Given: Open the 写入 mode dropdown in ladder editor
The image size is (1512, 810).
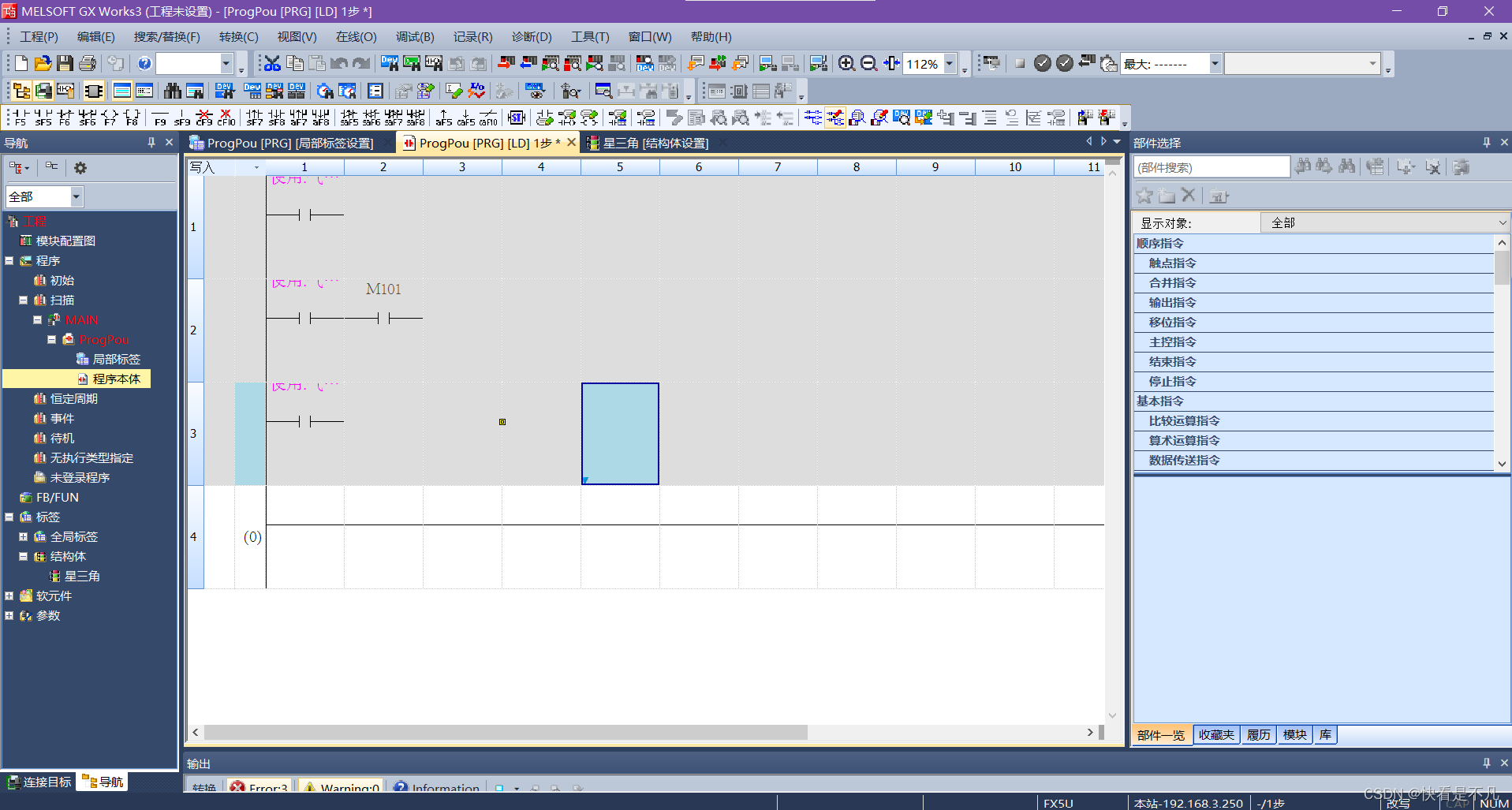Looking at the screenshot, I should [256, 167].
